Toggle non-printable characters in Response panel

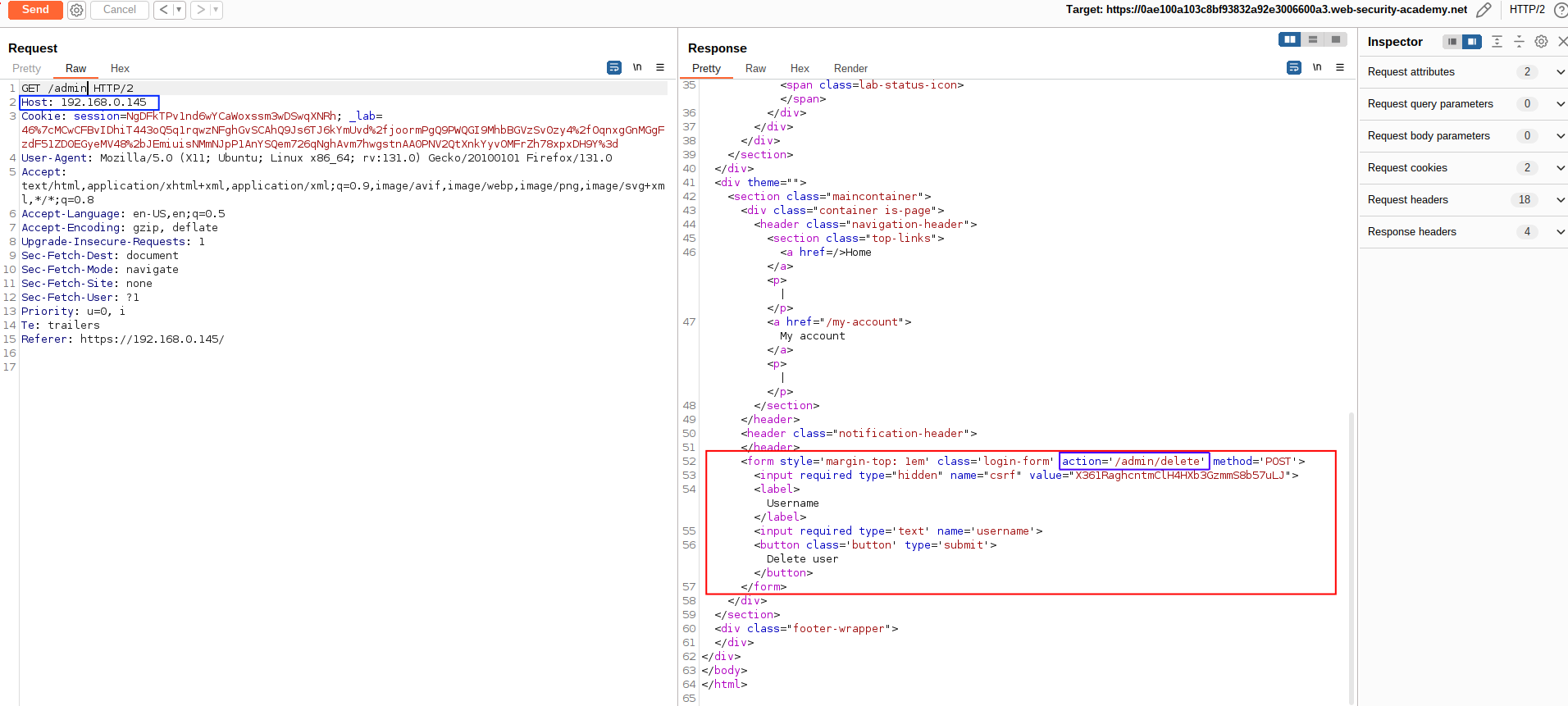point(1317,68)
